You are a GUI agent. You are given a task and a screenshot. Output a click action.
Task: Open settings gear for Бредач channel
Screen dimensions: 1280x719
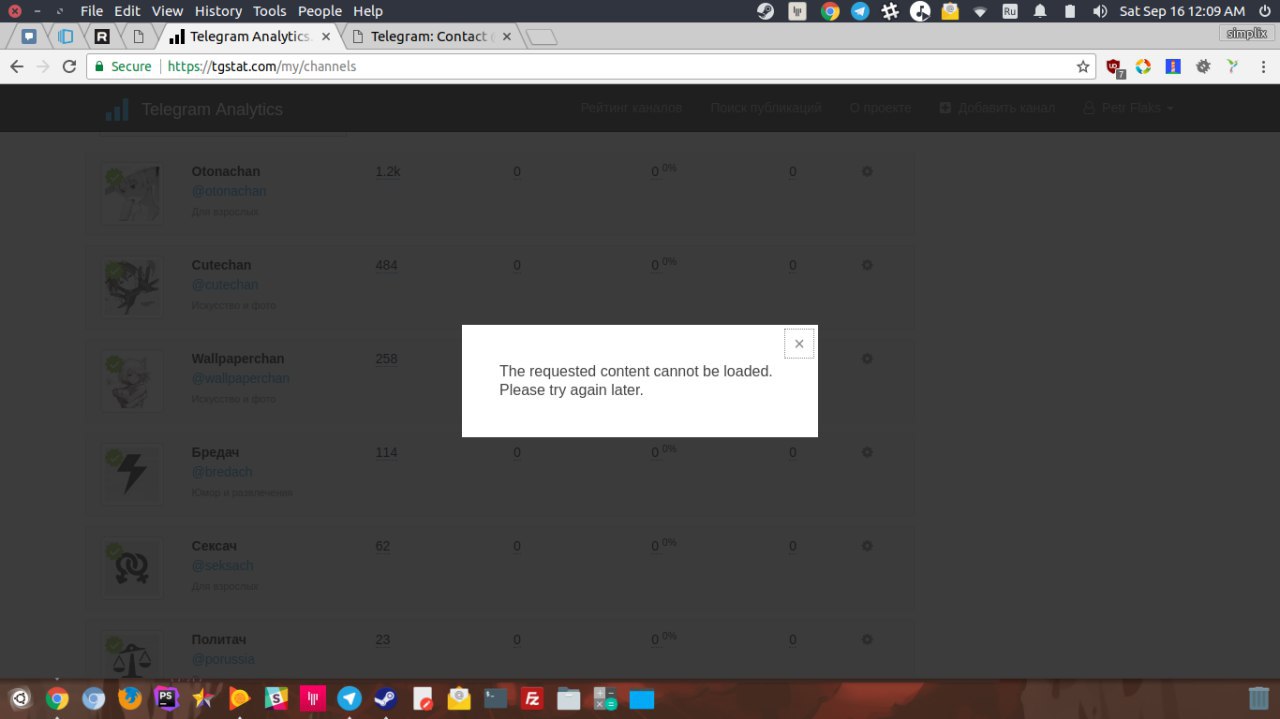(x=867, y=452)
